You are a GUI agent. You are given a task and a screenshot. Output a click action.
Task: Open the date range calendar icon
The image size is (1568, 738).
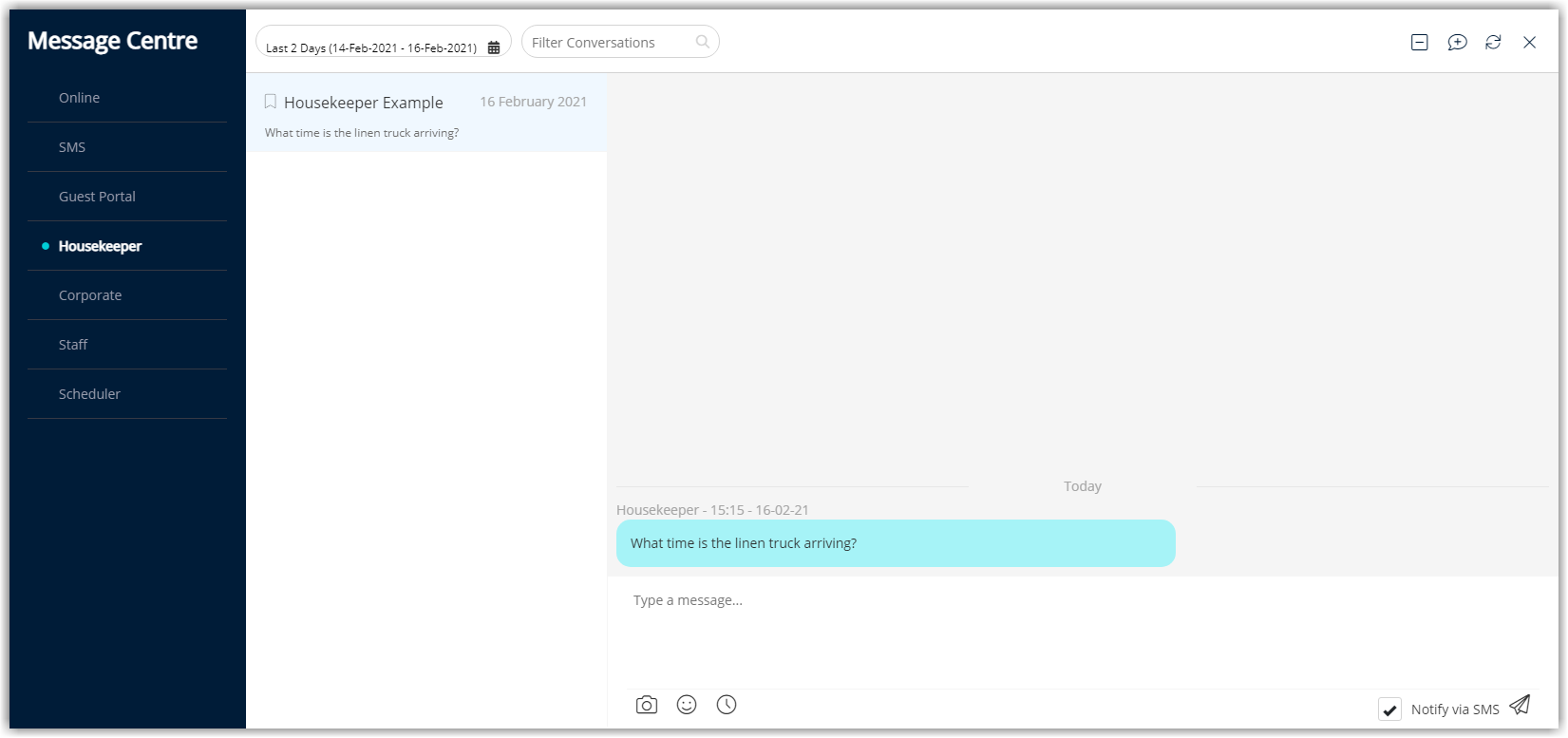494,47
